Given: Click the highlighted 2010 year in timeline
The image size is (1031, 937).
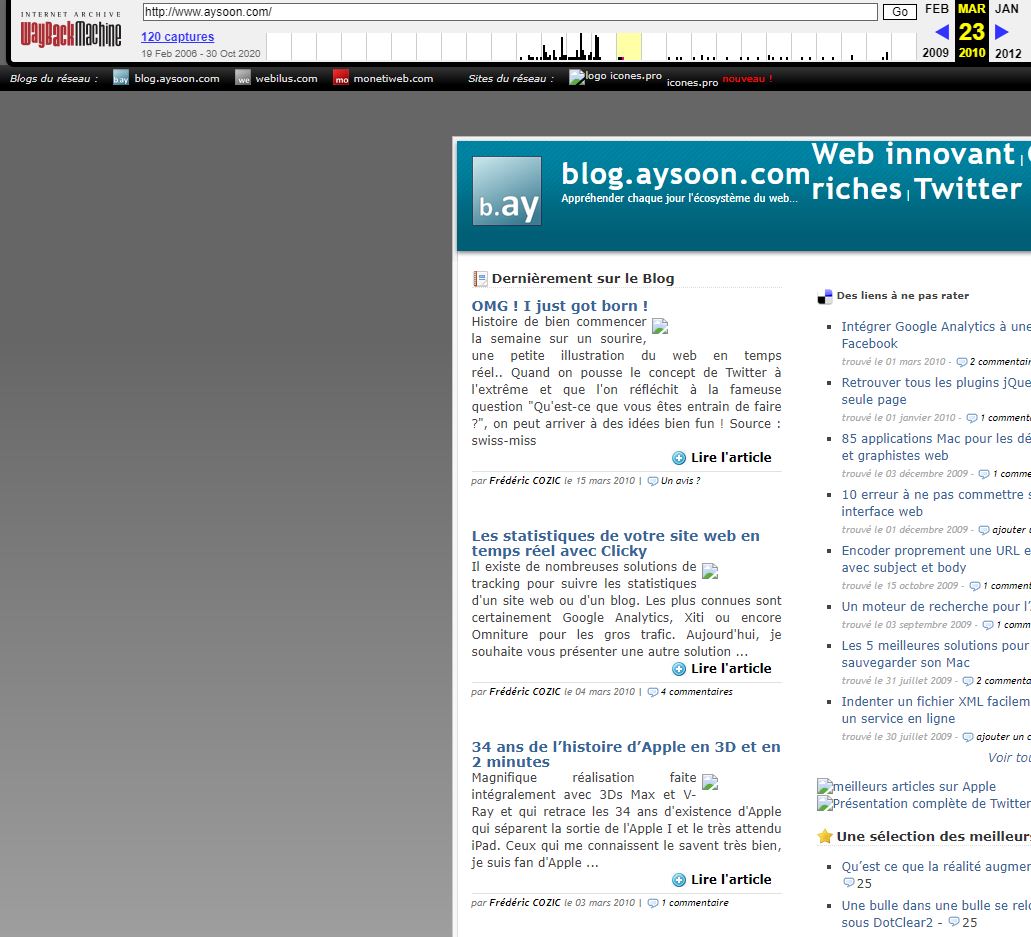Looking at the screenshot, I should click(x=628, y=47).
